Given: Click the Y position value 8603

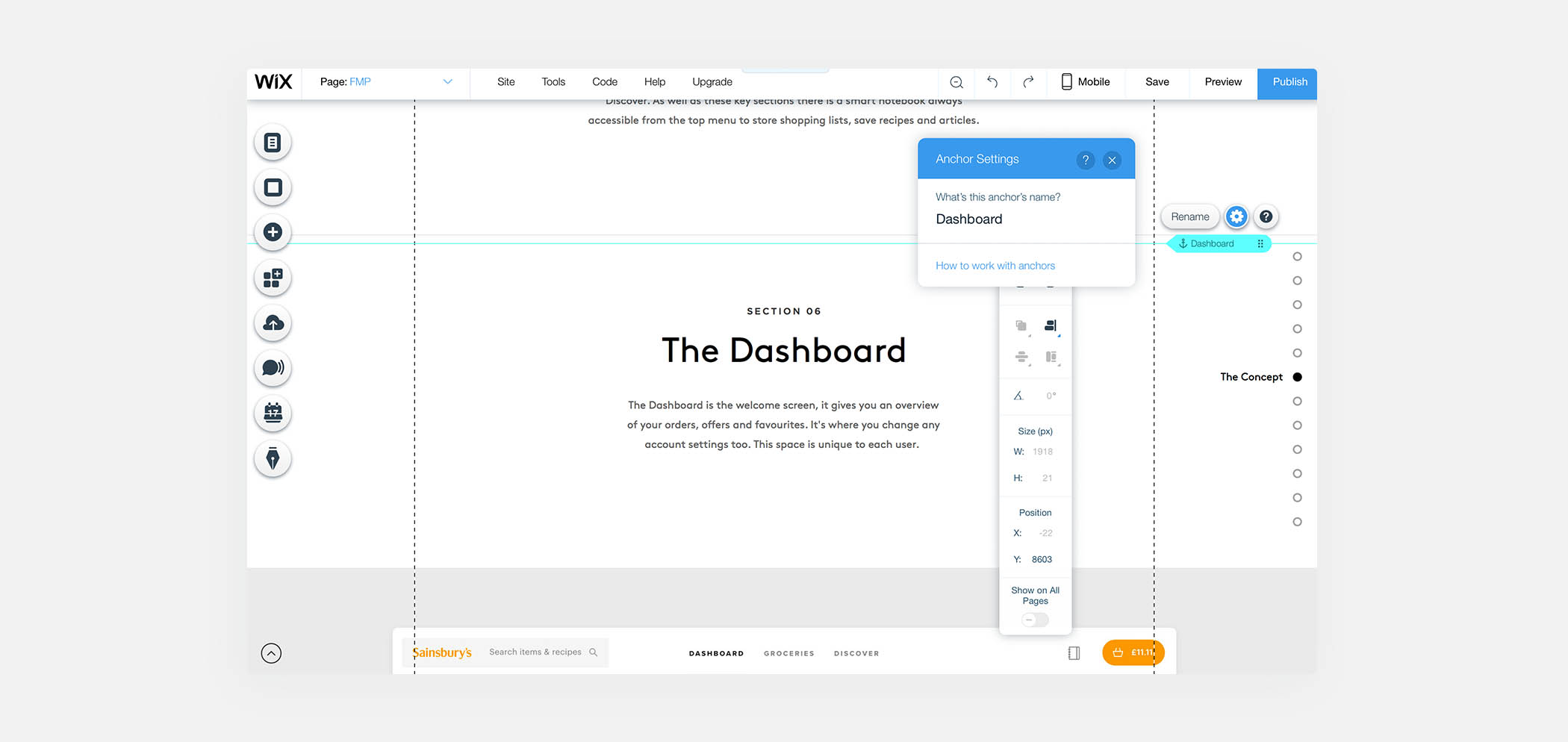Looking at the screenshot, I should pyautogui.click(x=1042, y=560).
